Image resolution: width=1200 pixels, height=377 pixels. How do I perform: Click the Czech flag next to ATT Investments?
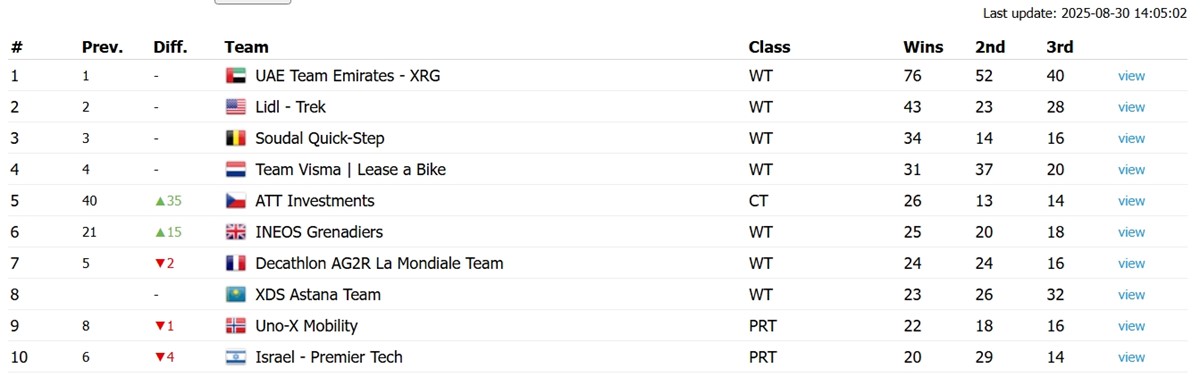(x=236, y=201)
